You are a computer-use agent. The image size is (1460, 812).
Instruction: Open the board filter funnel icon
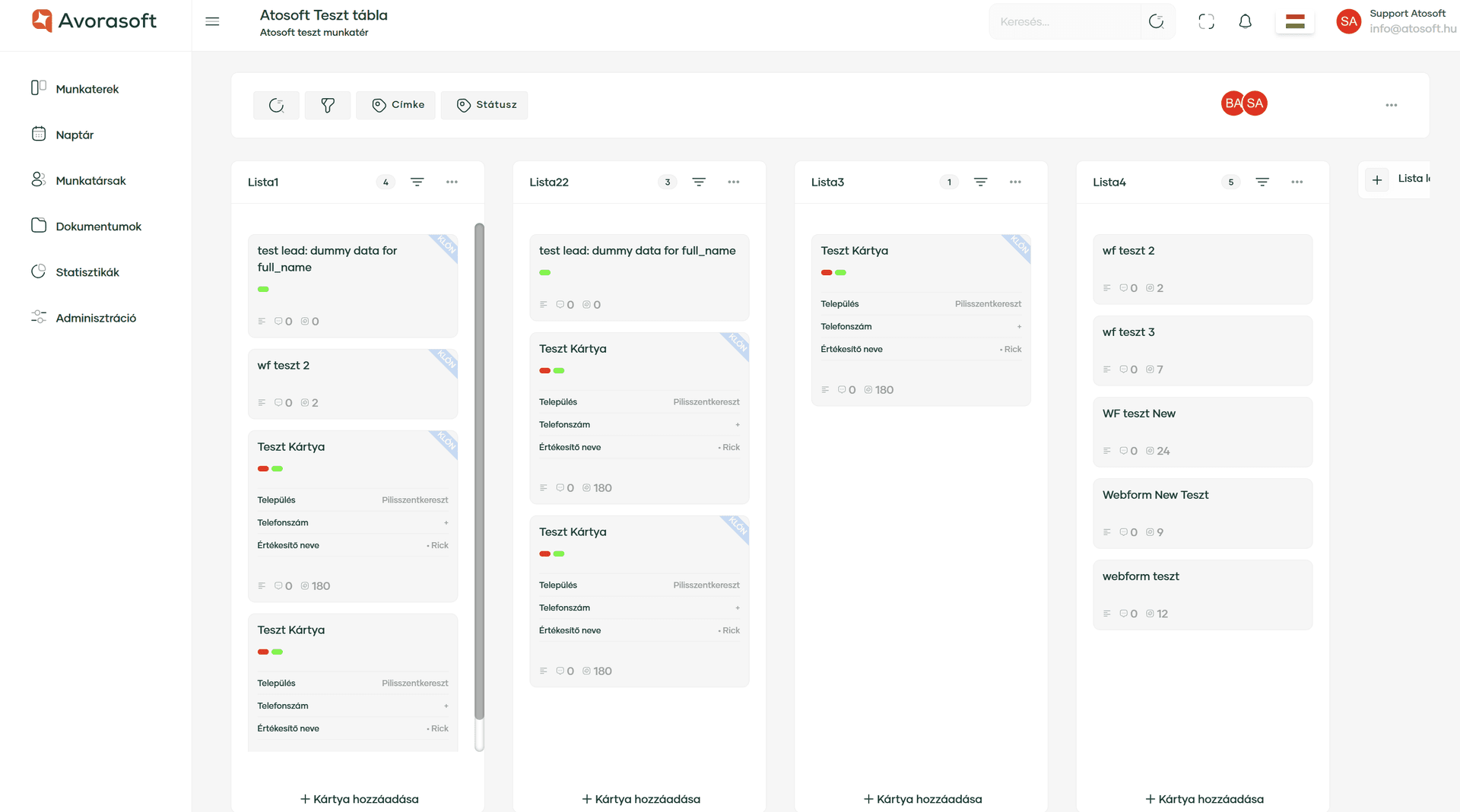328,105
